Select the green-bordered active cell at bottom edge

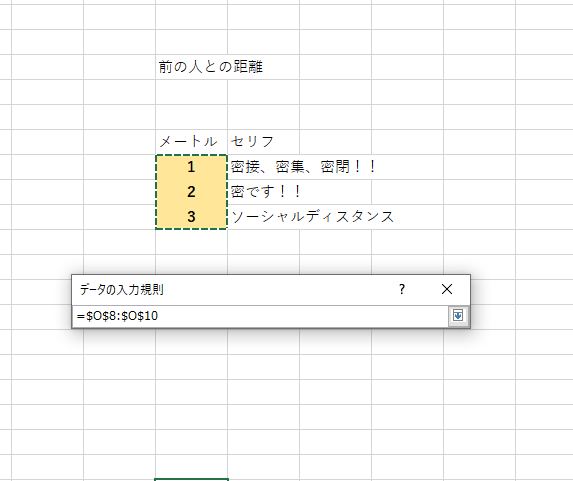pyautogui.click(x=191, y=480)
